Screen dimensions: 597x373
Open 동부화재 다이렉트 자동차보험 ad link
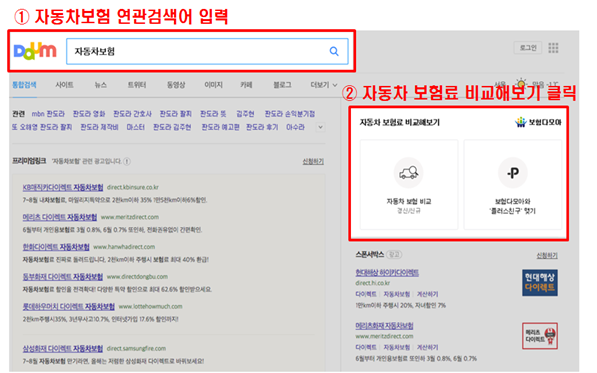tap(63, 277)
